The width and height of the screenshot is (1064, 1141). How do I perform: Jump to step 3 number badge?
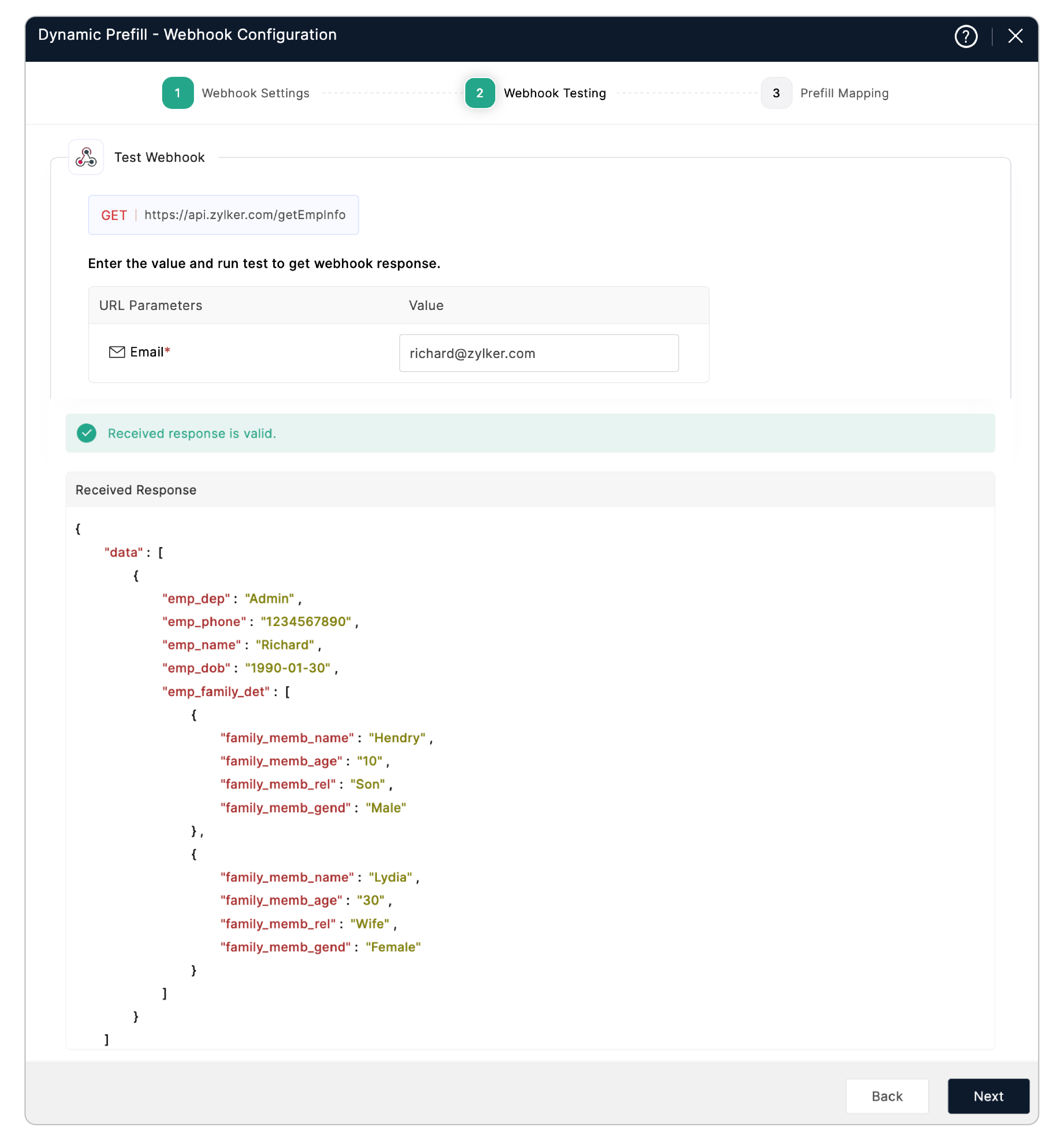(776, 93)
